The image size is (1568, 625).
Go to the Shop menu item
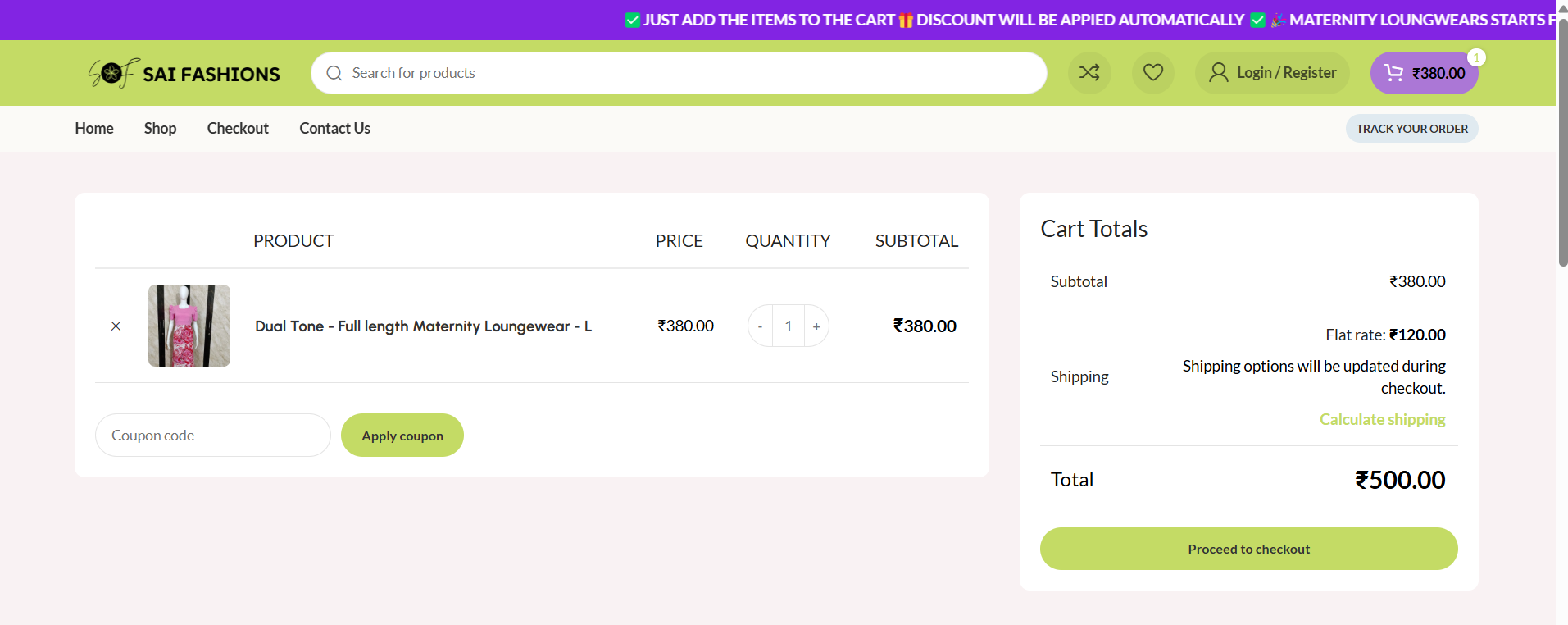tap(160, 128)
